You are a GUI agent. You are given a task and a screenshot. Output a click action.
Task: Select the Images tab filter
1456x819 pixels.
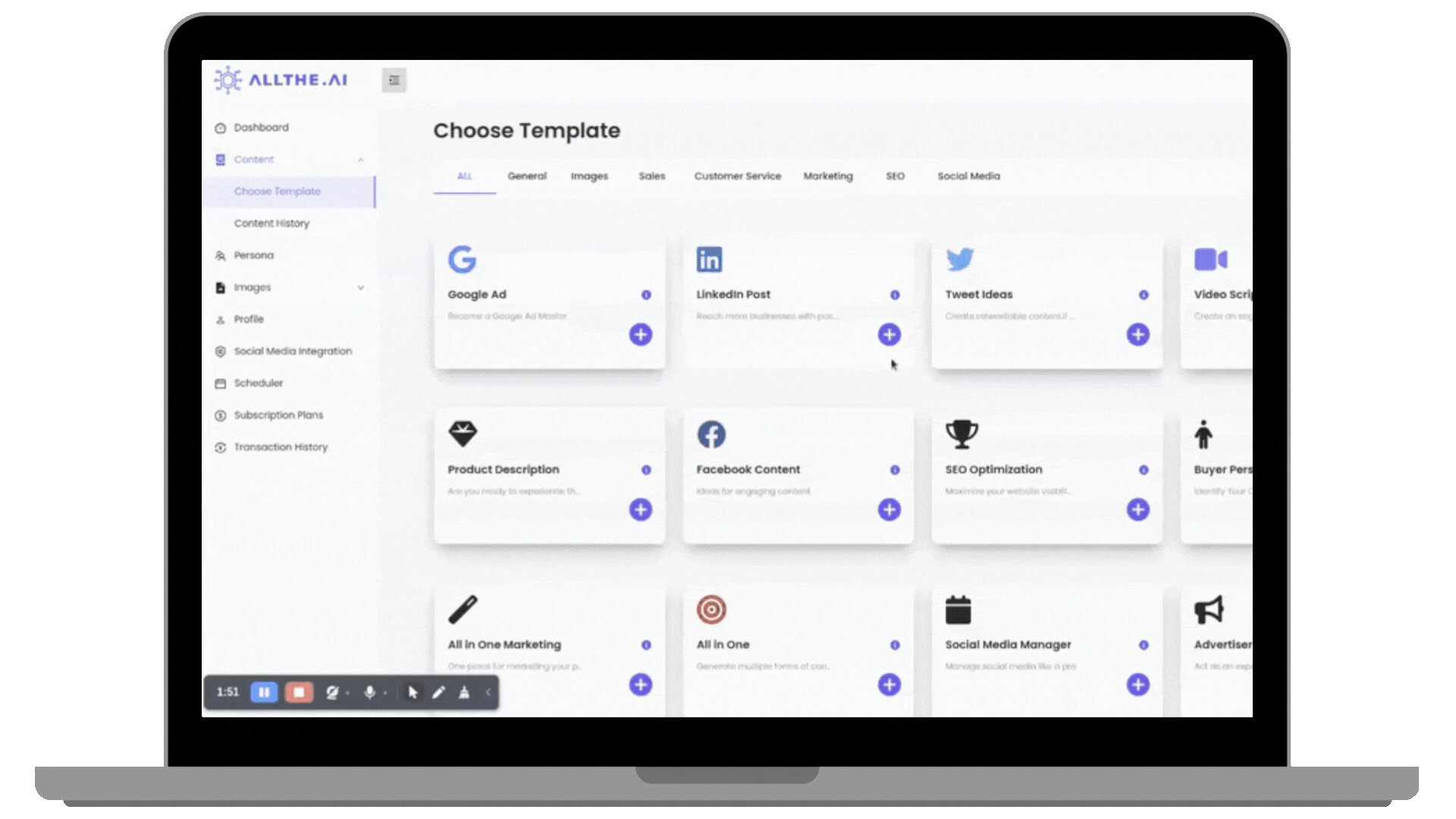click(589, 176)
